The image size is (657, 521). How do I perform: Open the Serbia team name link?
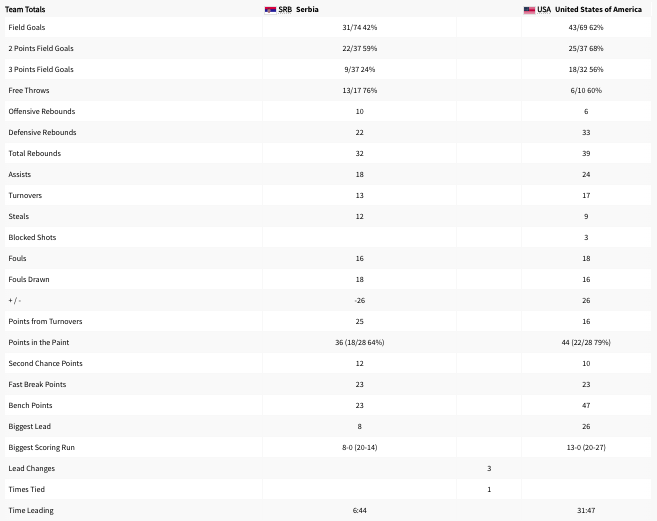(307, 10)
